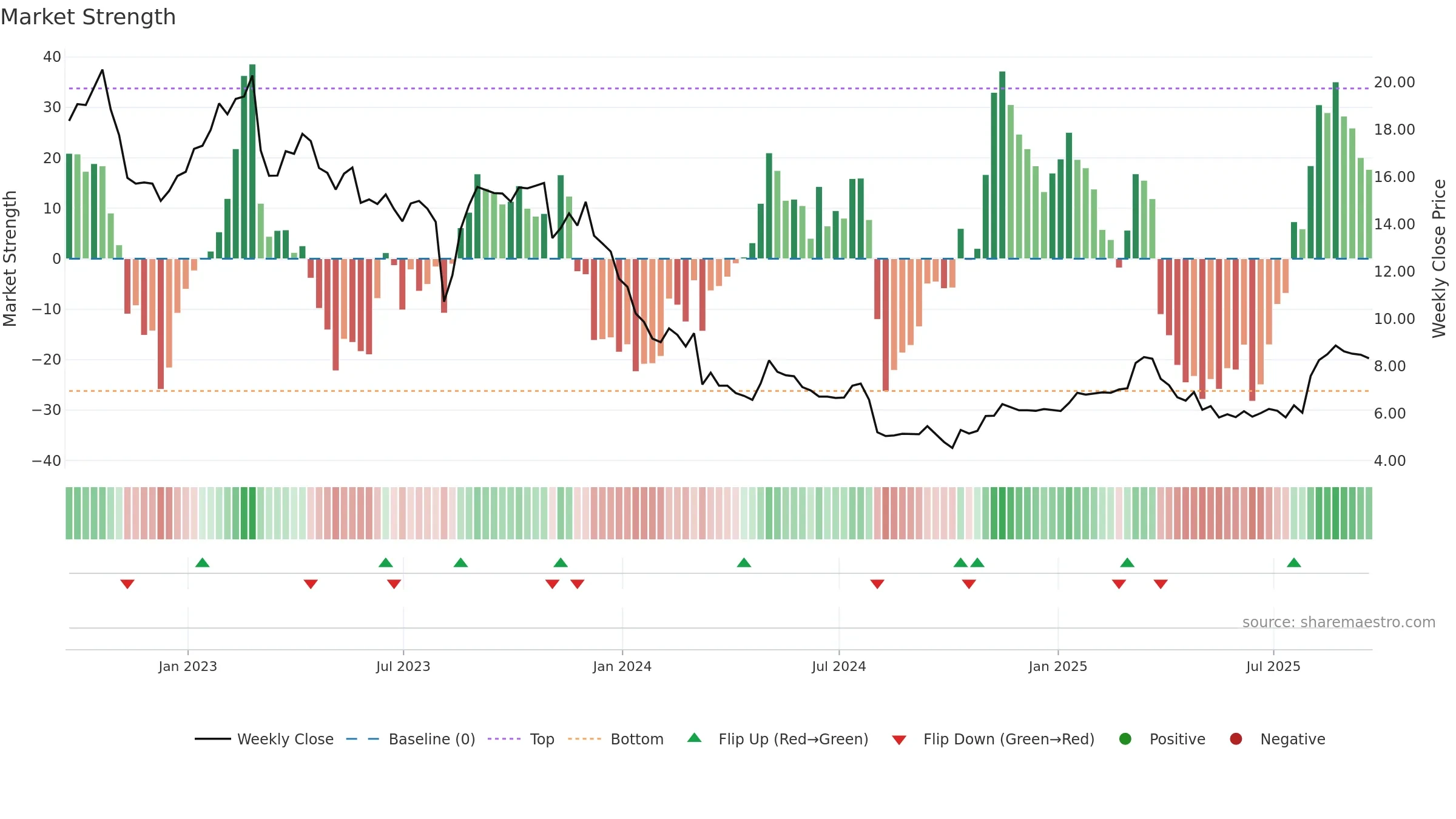This screenshot has height=819, width=1456.
Task: Click the Bottom legend label
Action: click(x=637, y=739)
